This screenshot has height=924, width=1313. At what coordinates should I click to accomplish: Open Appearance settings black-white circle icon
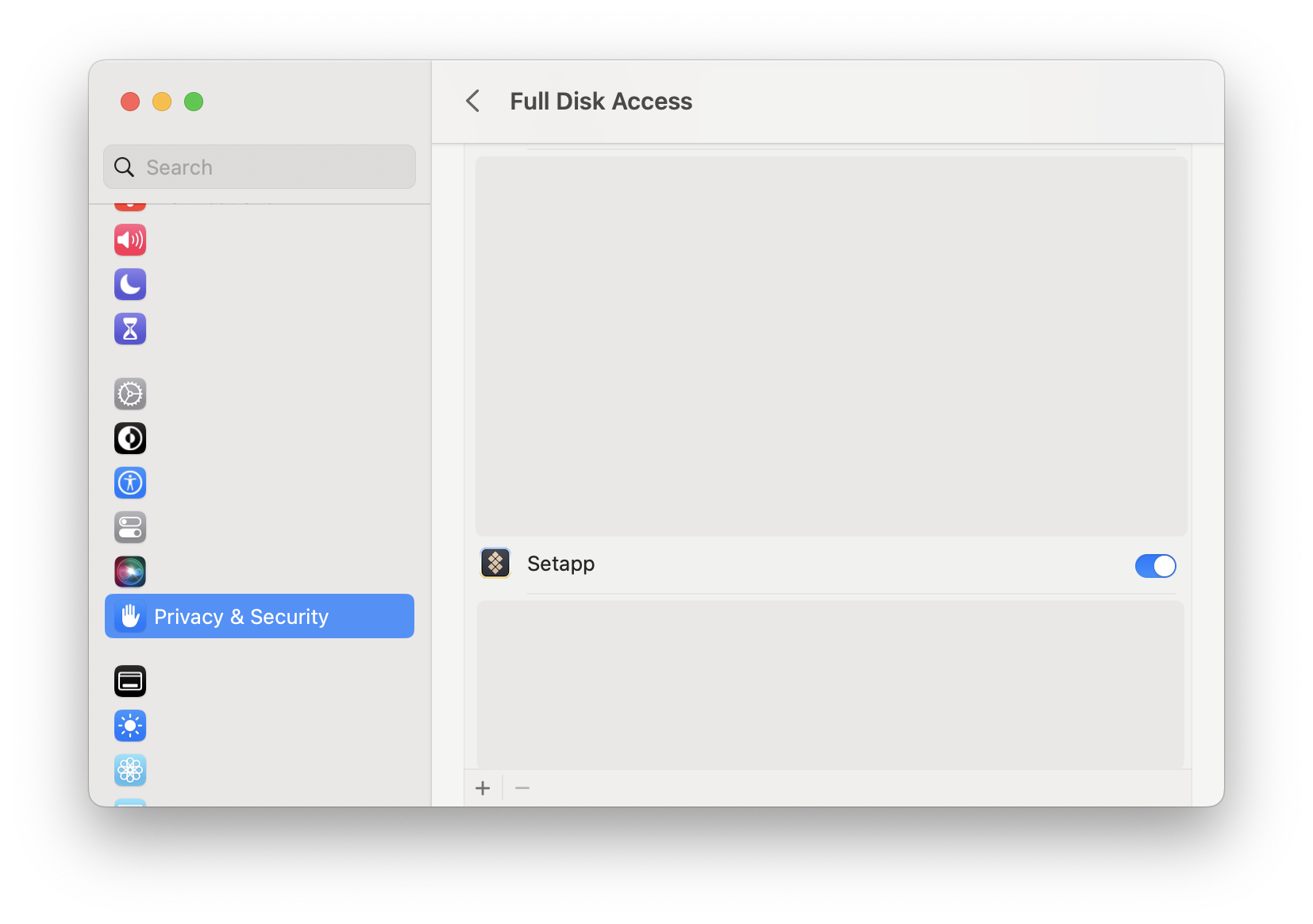pos(130,438)
